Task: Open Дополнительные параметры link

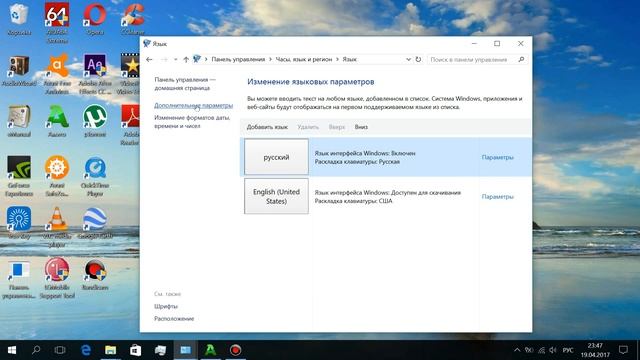Action: coord(193,105)
